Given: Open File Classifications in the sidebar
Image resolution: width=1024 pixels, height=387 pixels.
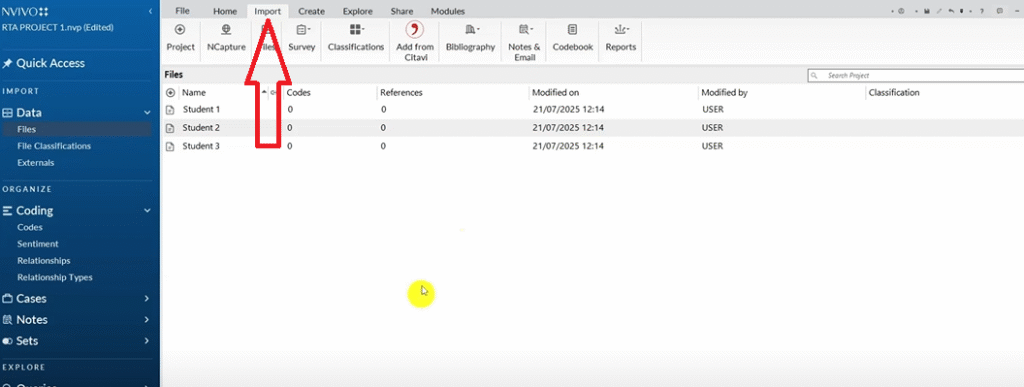Looking at the screenshot, I should click(54, 146).
